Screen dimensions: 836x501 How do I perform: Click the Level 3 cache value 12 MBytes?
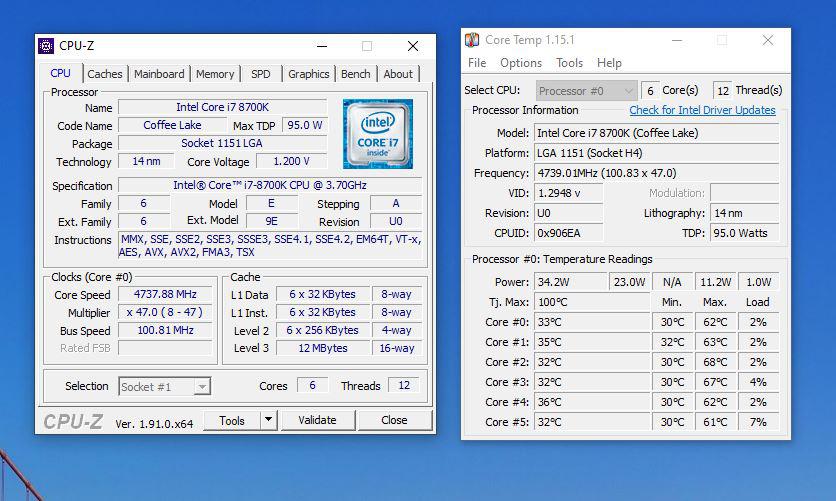(323, 348)
